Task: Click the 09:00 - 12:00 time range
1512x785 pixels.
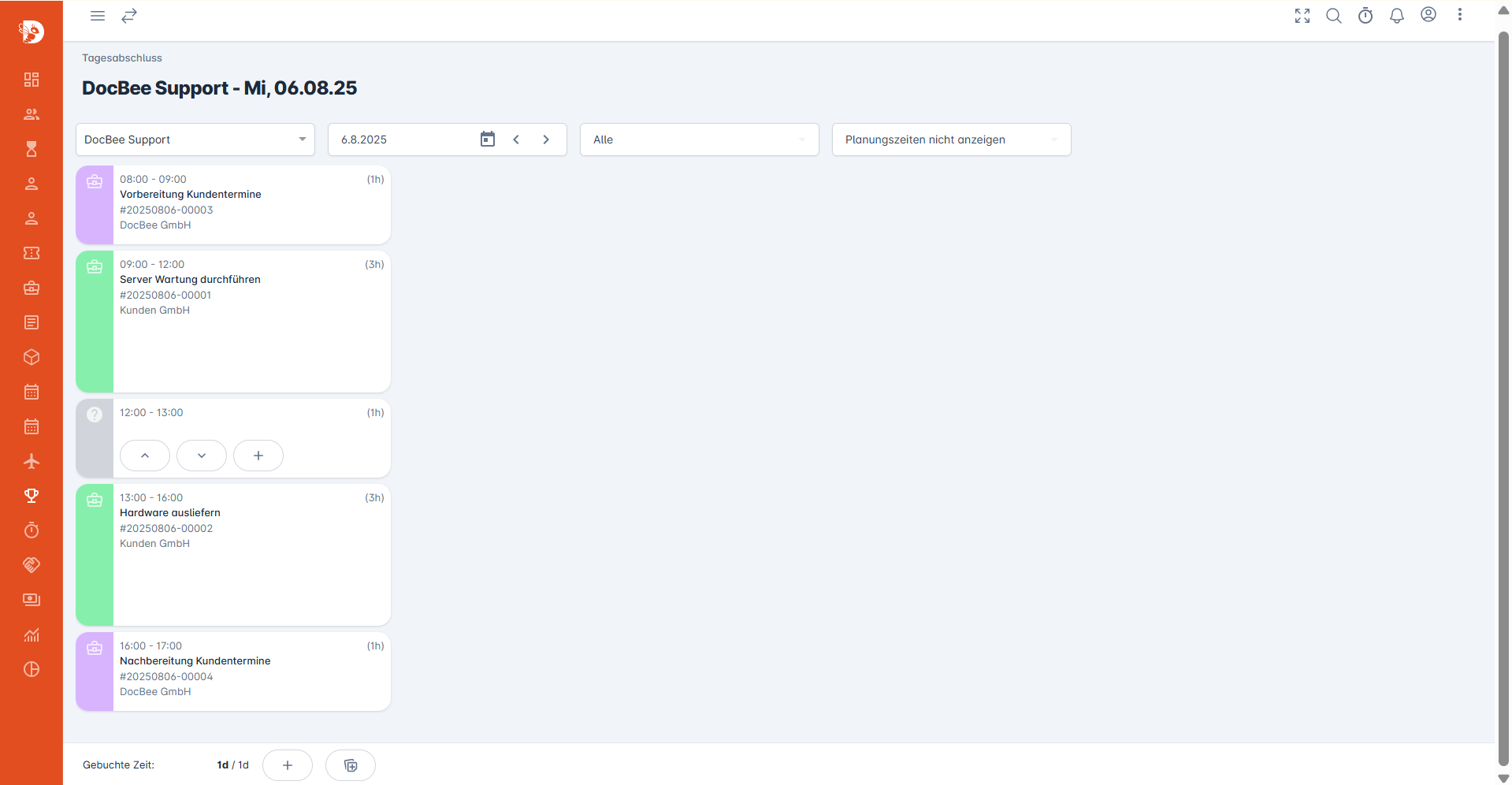Action: pos(152,265)
